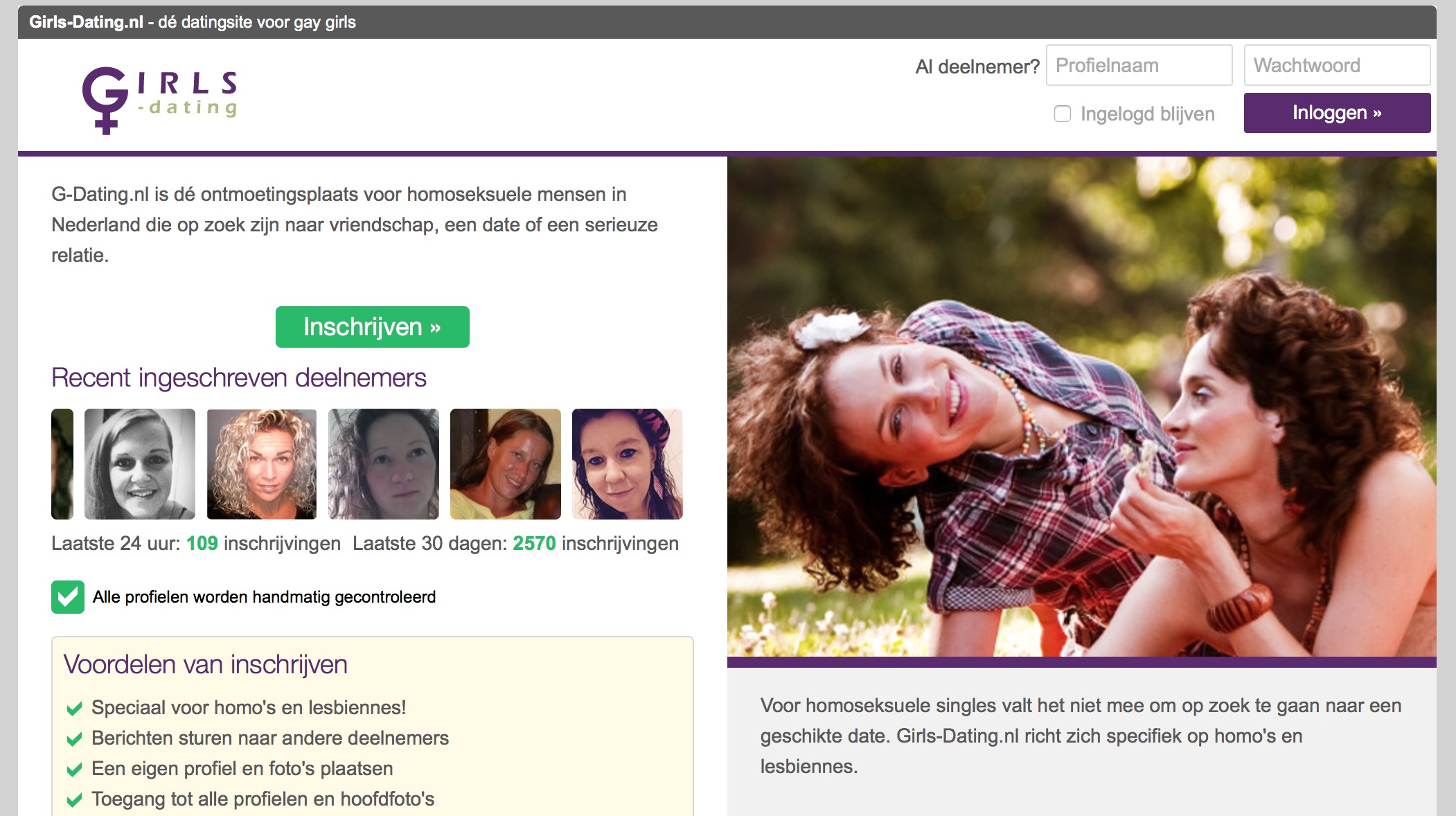Focus the Profielnaam input field
The height and width of the screenshot is (816, 1456).
(1139, 65)
